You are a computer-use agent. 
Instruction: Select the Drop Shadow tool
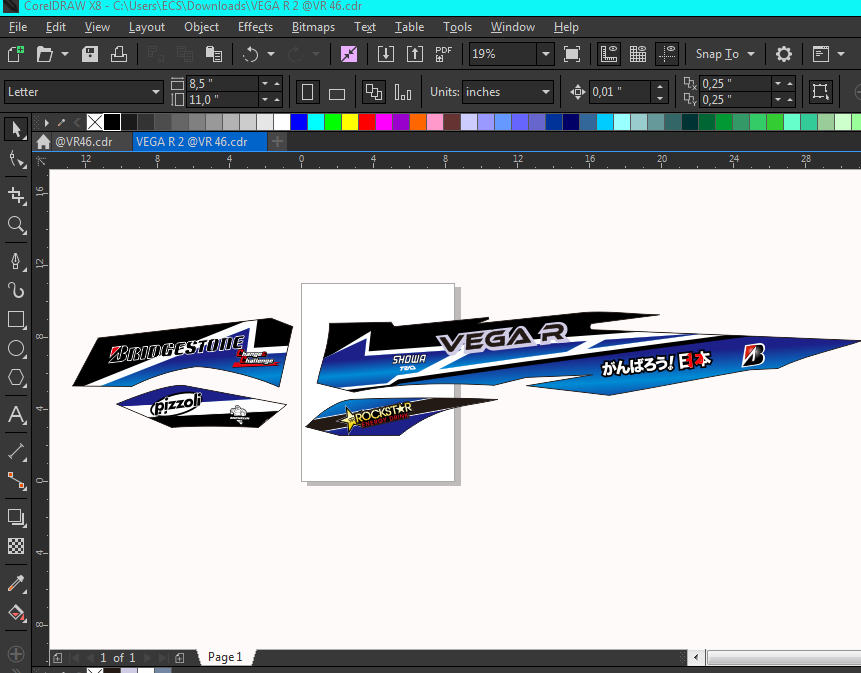pos(15,517)
